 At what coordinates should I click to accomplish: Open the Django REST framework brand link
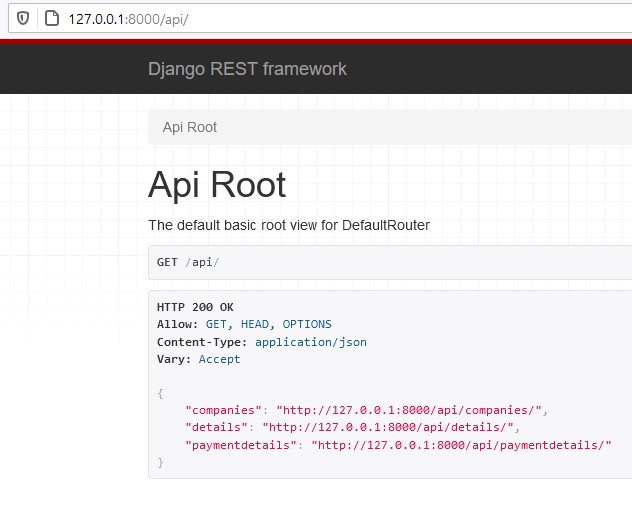click(247, 69)
